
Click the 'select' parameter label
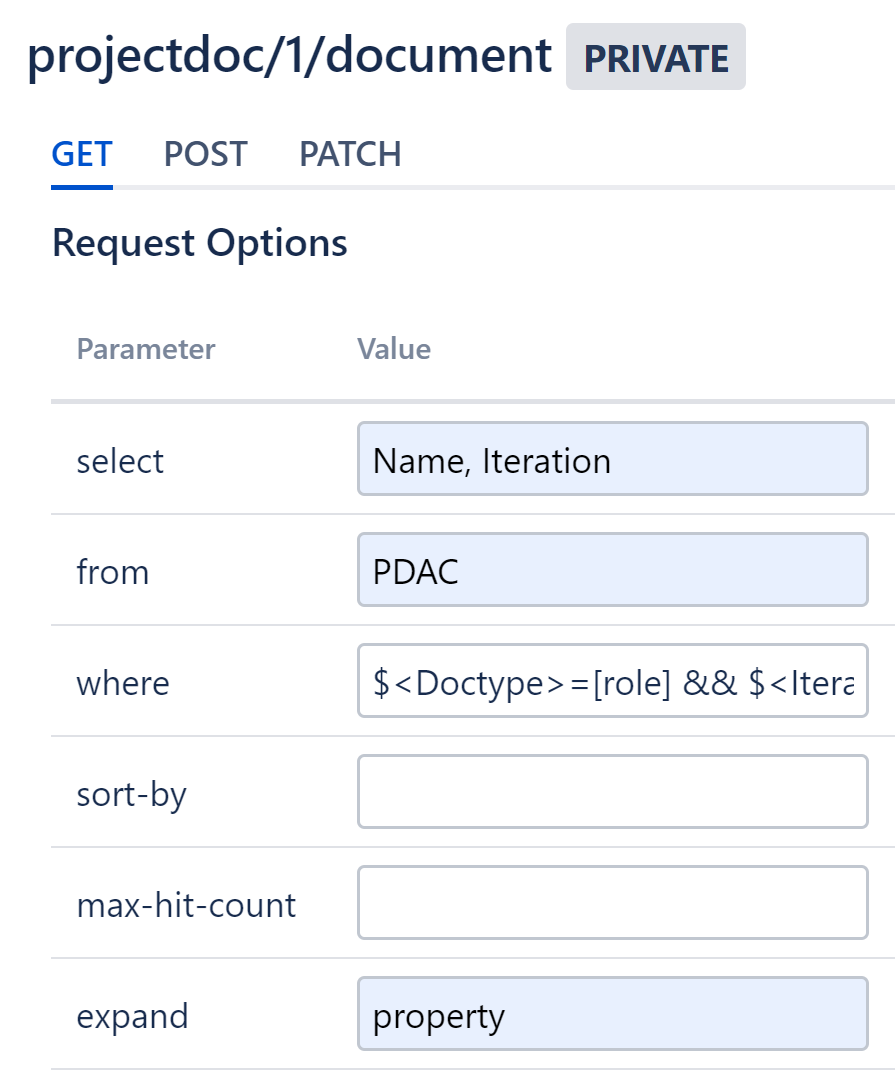pyautogui.click(x=120, y=462)
